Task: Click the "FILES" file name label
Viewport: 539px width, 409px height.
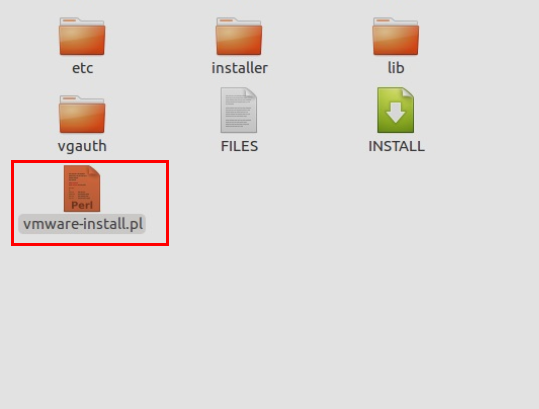Action: 239,146
